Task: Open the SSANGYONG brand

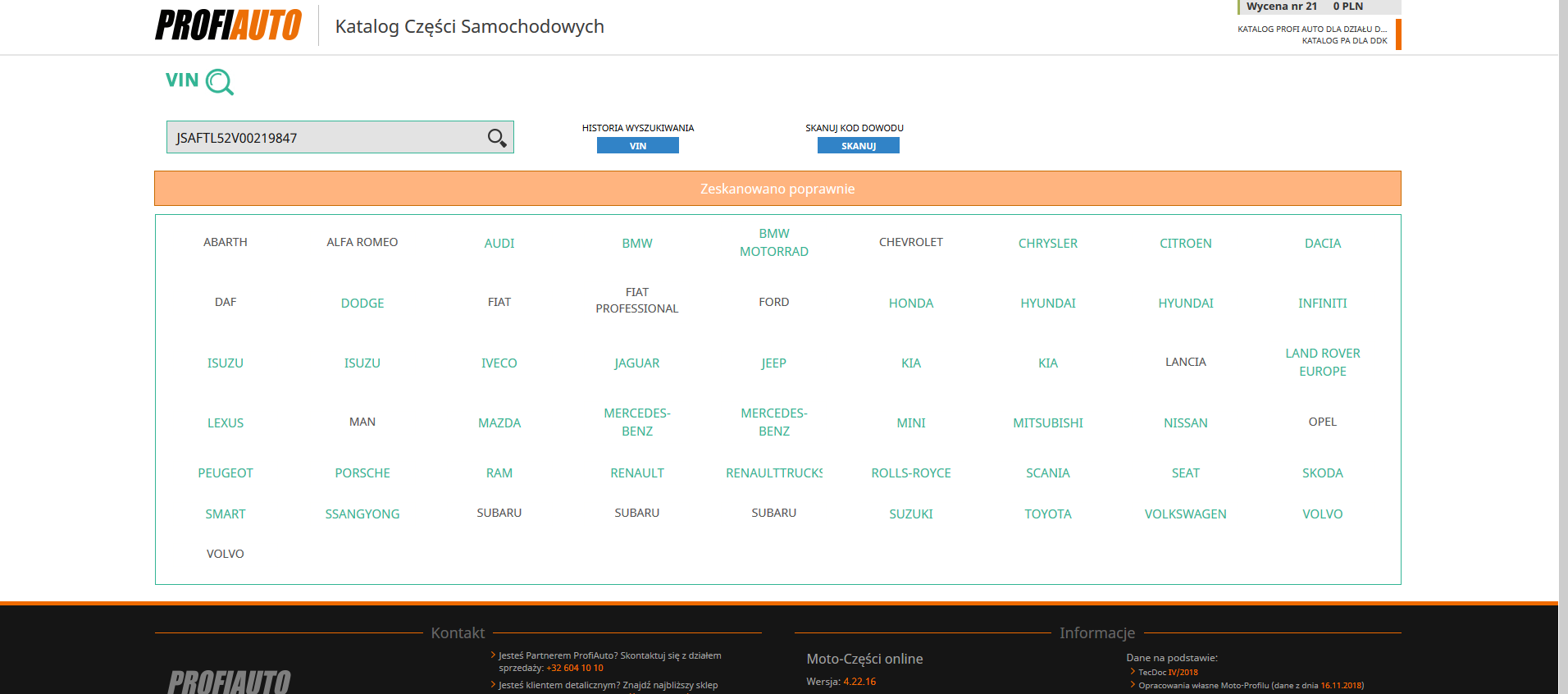Action: click(362, 514)
